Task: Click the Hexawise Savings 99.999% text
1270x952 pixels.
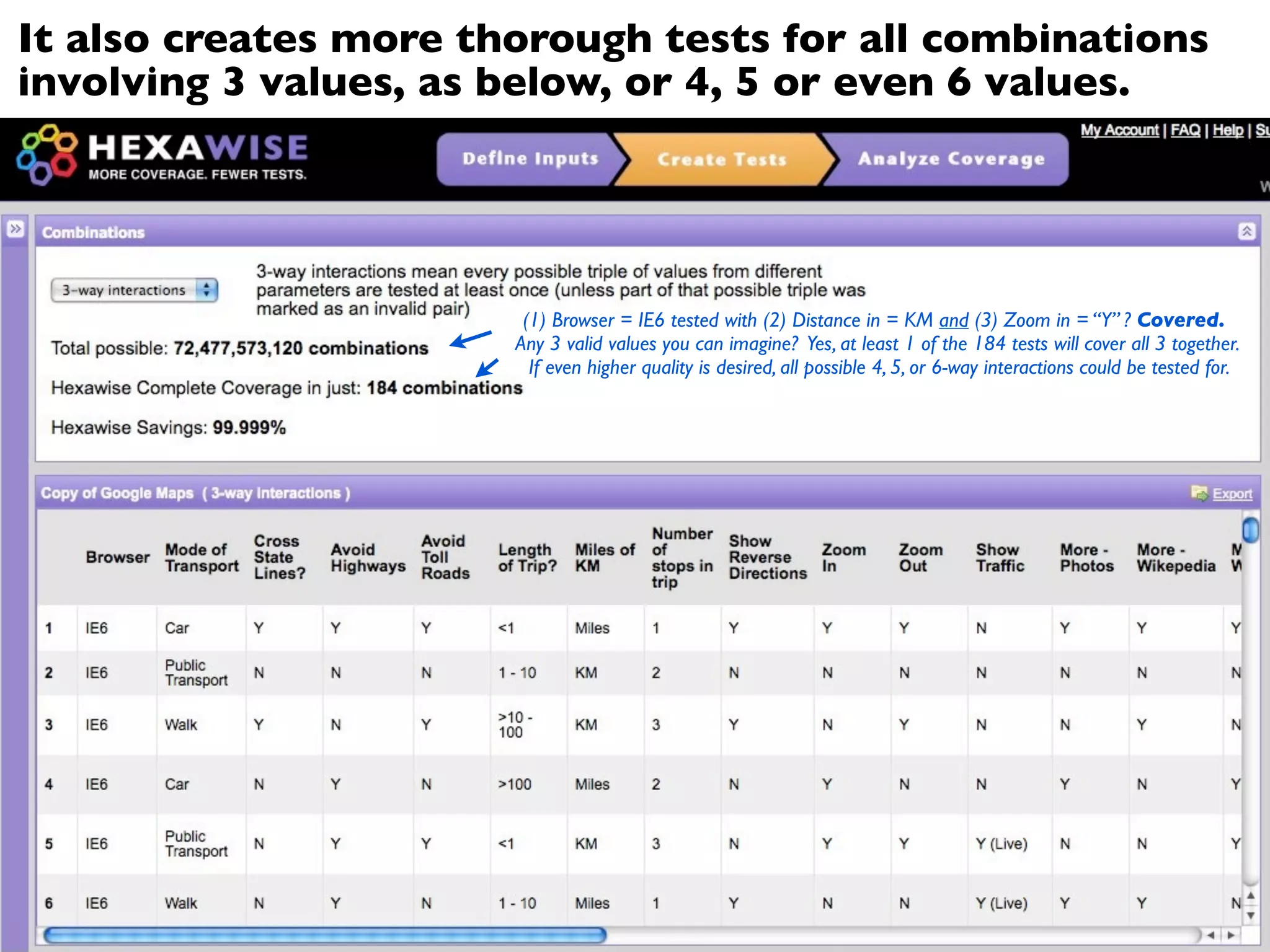Action: tap(169, 428)
